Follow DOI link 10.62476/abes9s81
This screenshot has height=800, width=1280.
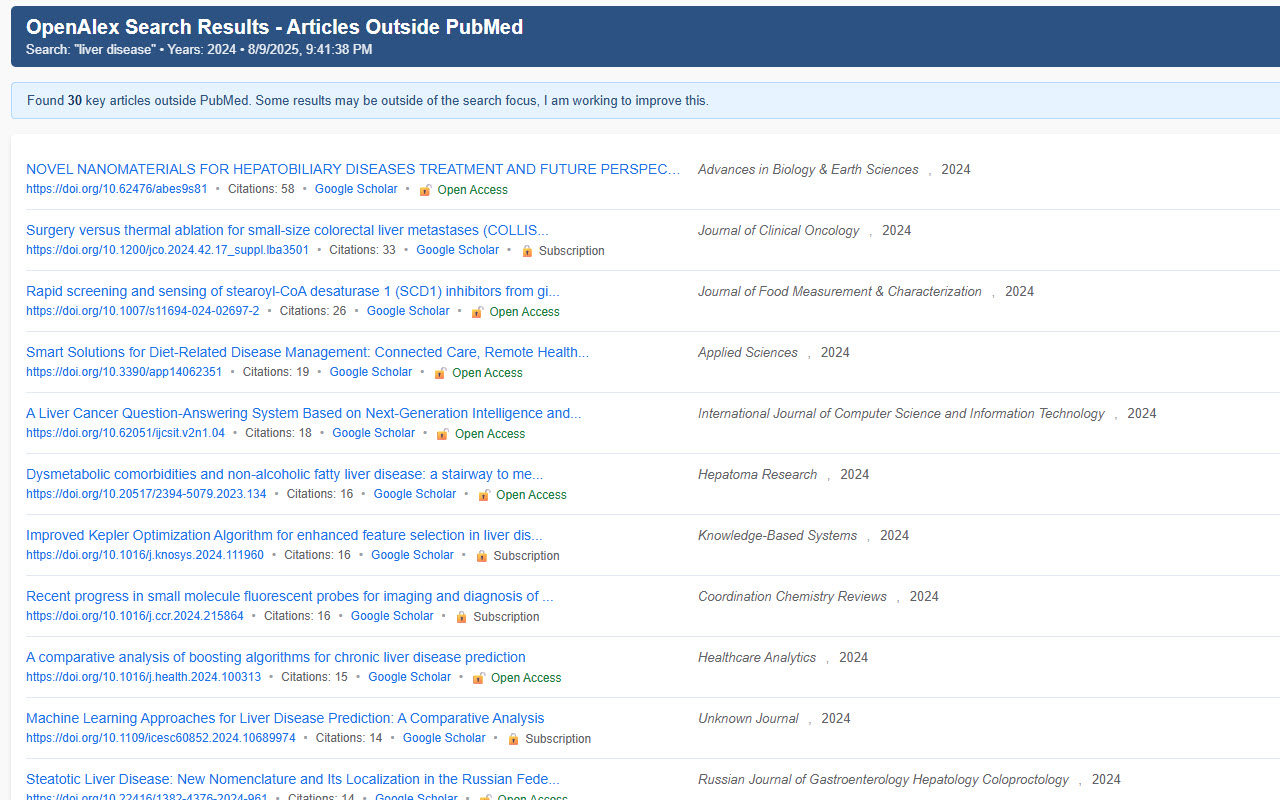click(117, 189)
